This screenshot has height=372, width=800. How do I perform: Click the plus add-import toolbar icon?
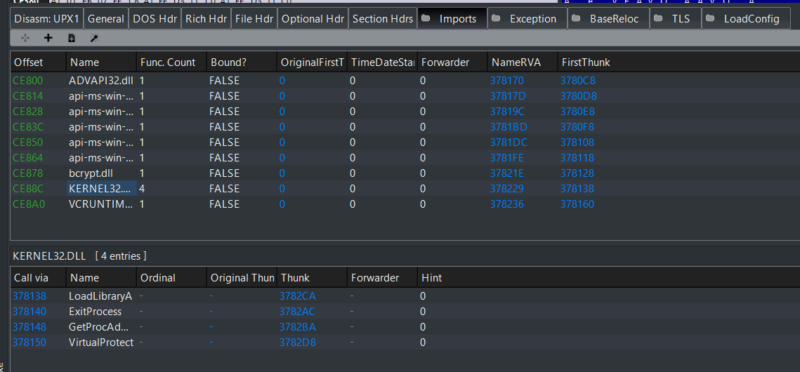[48, 38]
